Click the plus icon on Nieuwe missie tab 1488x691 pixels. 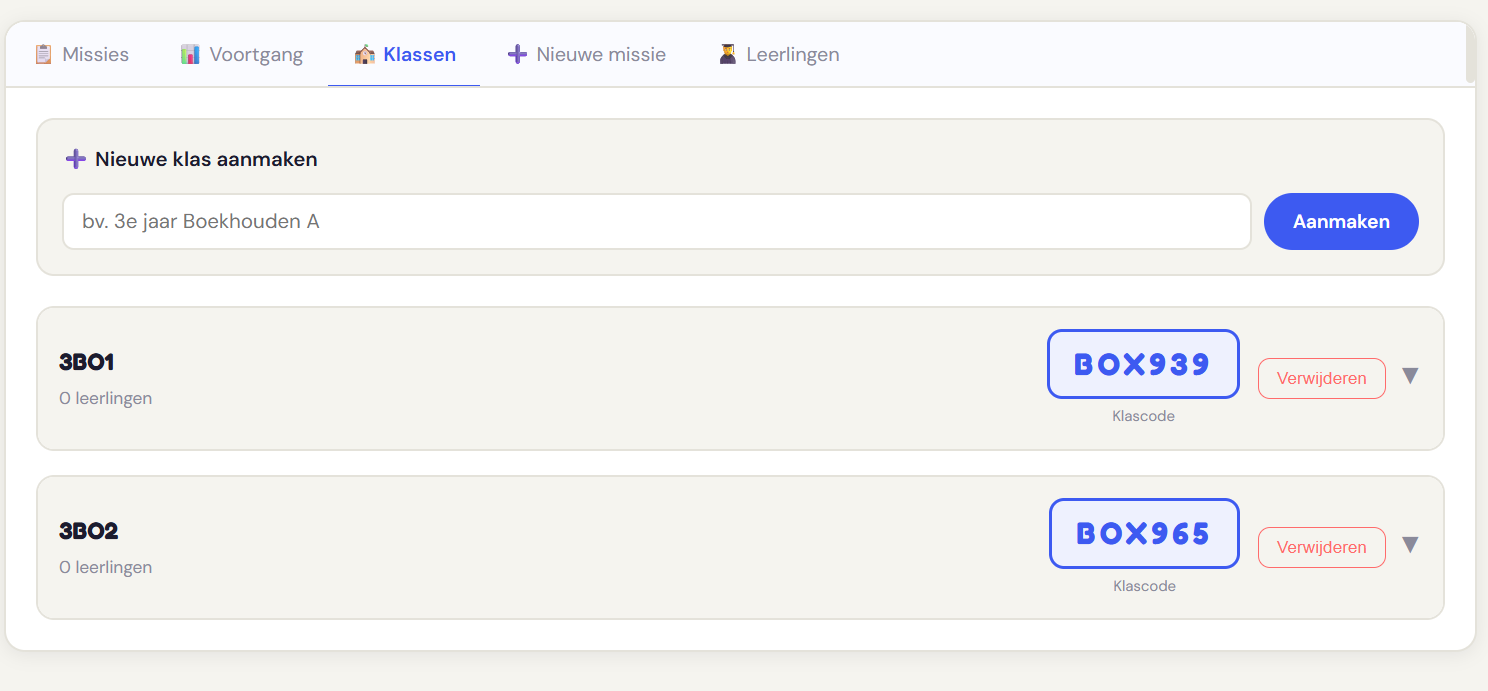pos(517,54)
